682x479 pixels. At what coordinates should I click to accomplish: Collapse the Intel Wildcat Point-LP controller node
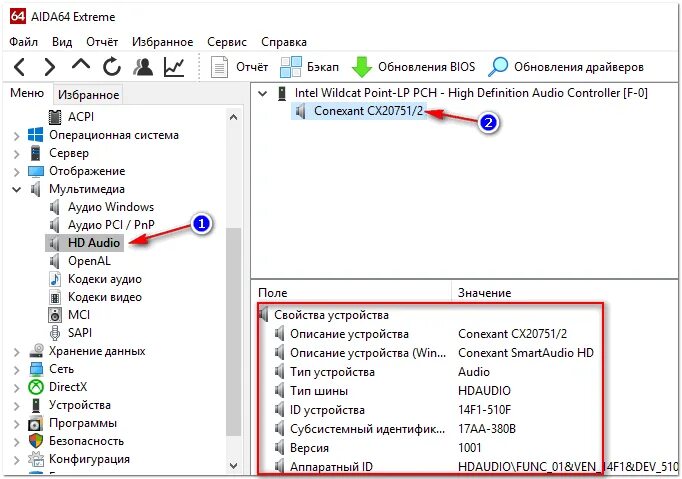tap(262, 93)
